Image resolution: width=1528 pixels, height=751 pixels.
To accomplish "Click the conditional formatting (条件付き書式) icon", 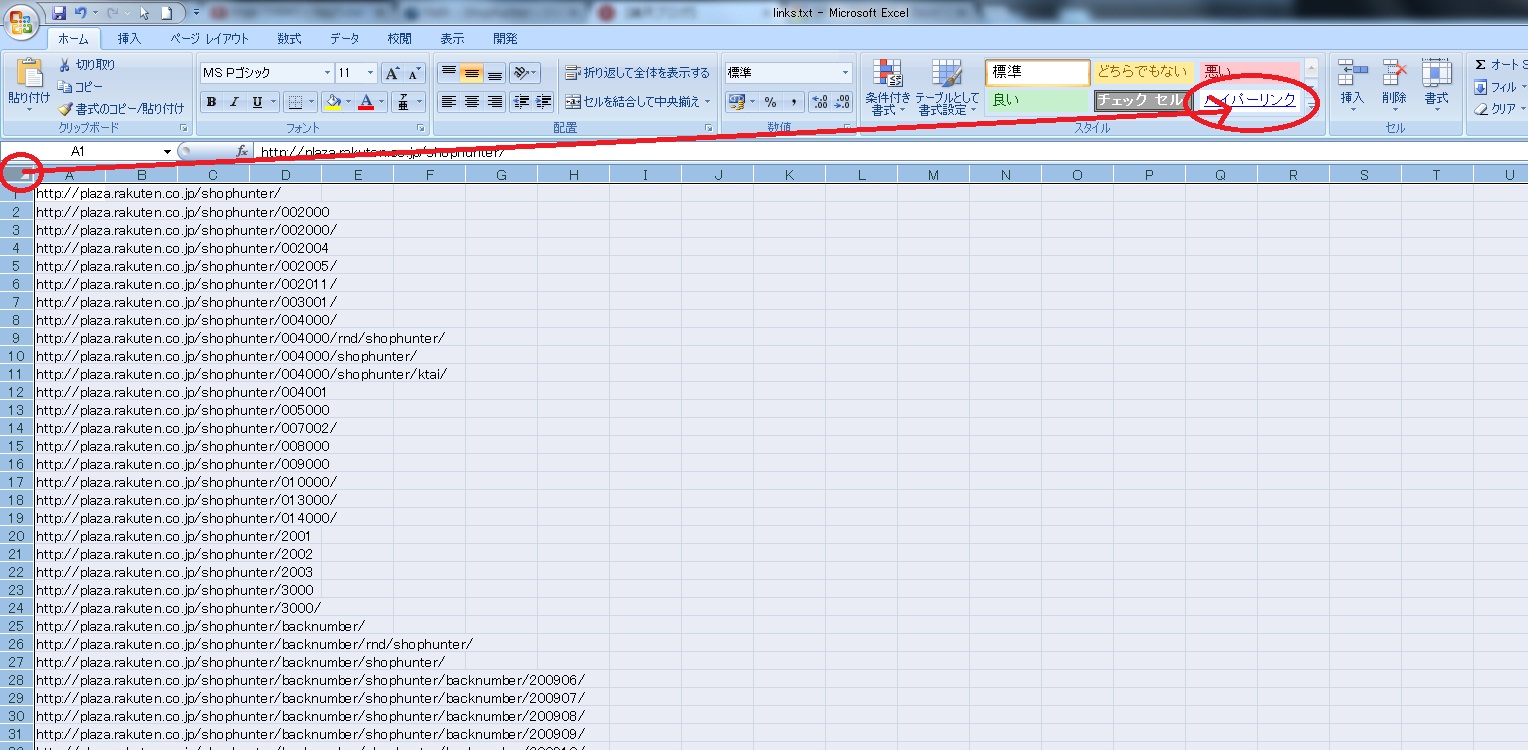I will (x=887, y=74).
